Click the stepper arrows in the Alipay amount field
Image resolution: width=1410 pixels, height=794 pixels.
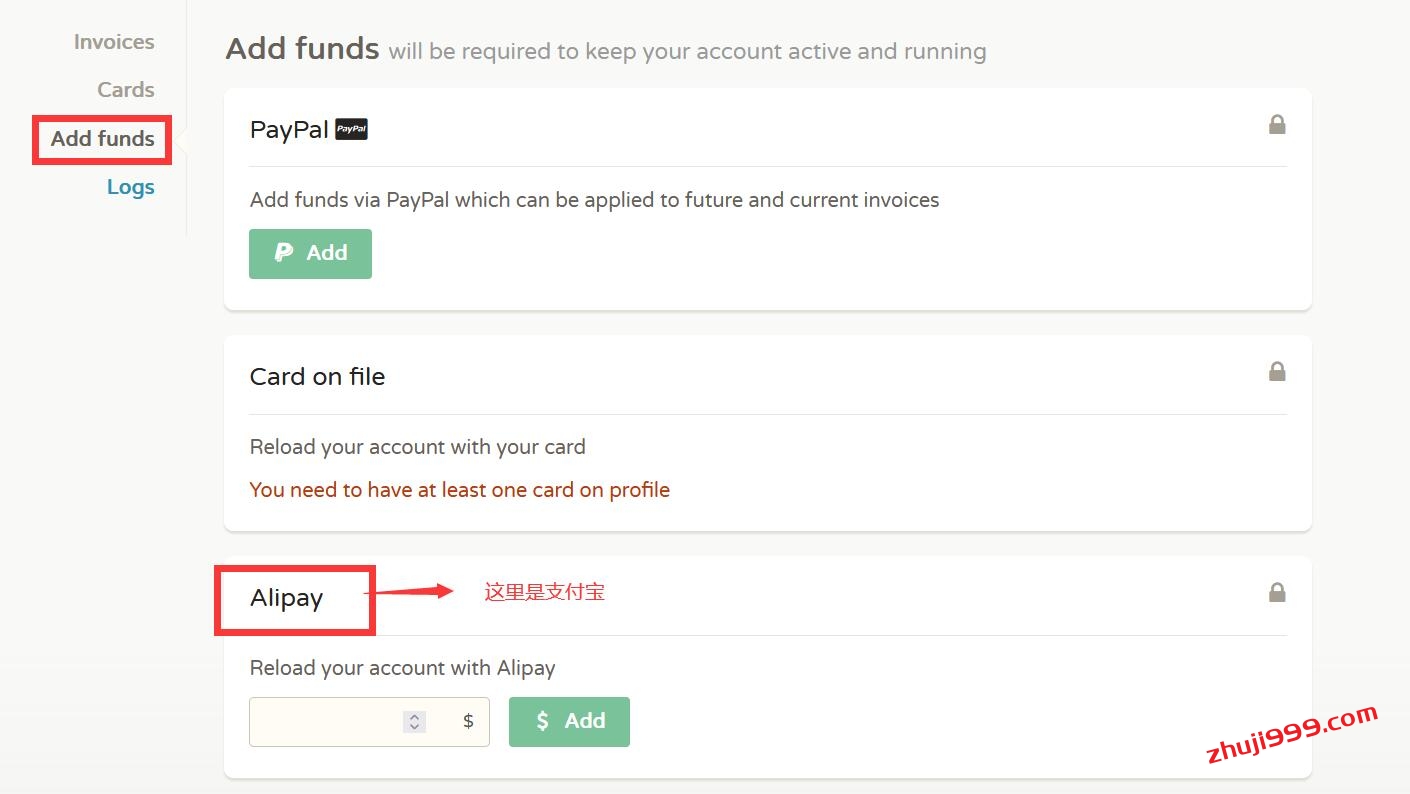point(415,722)
